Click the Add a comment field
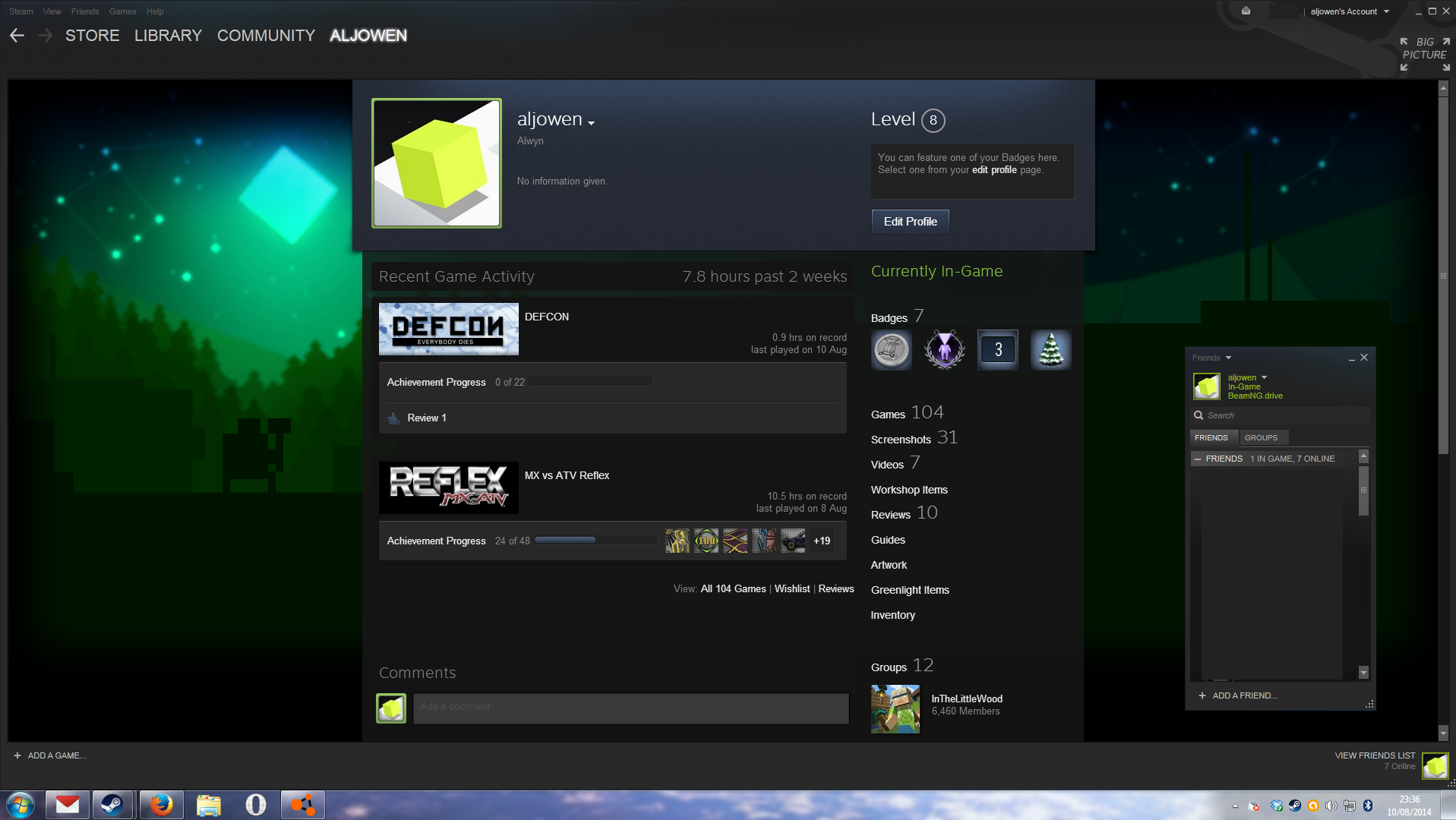The image size is (1456, 820). pos(631,708)
